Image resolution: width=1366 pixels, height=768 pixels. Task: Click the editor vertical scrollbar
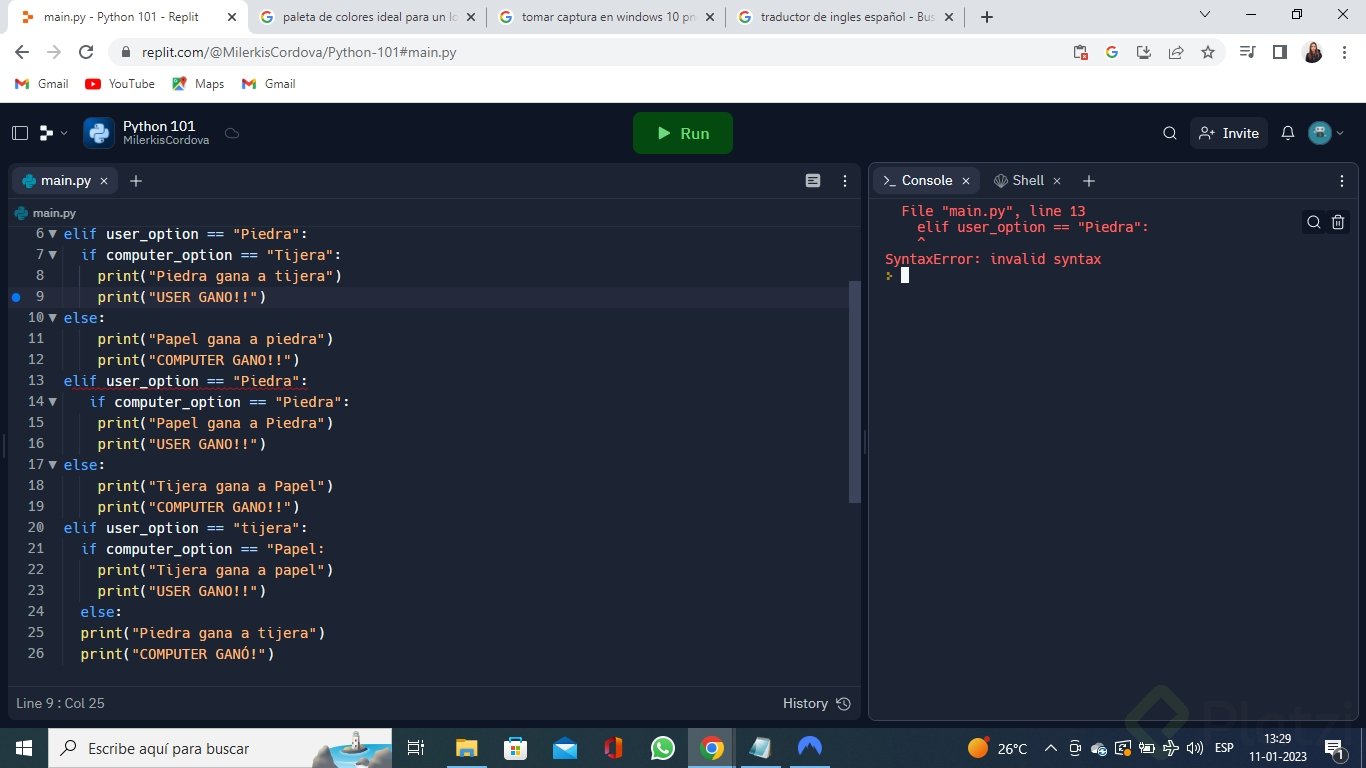(854, 392)
